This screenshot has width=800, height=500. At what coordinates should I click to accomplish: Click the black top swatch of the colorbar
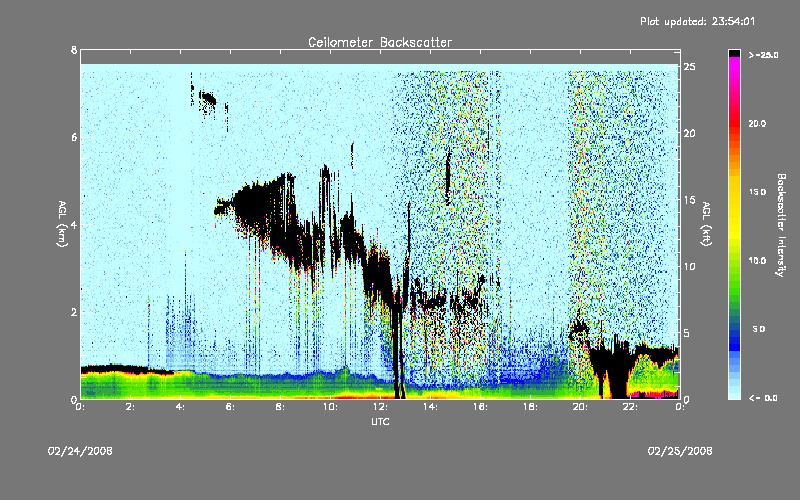click(x=734, y=53)
